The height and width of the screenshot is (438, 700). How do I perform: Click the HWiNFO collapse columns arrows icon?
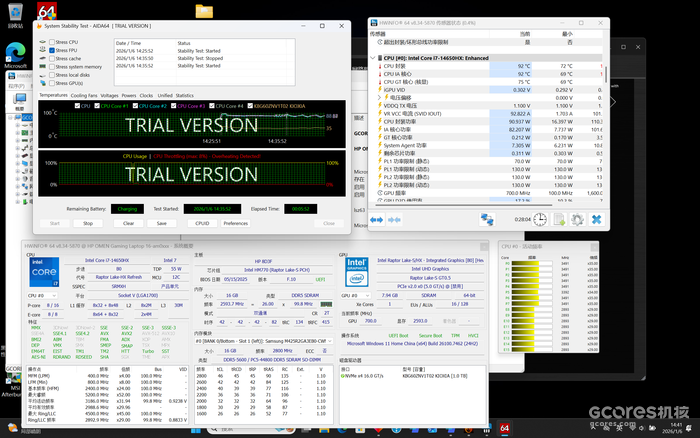394,220
